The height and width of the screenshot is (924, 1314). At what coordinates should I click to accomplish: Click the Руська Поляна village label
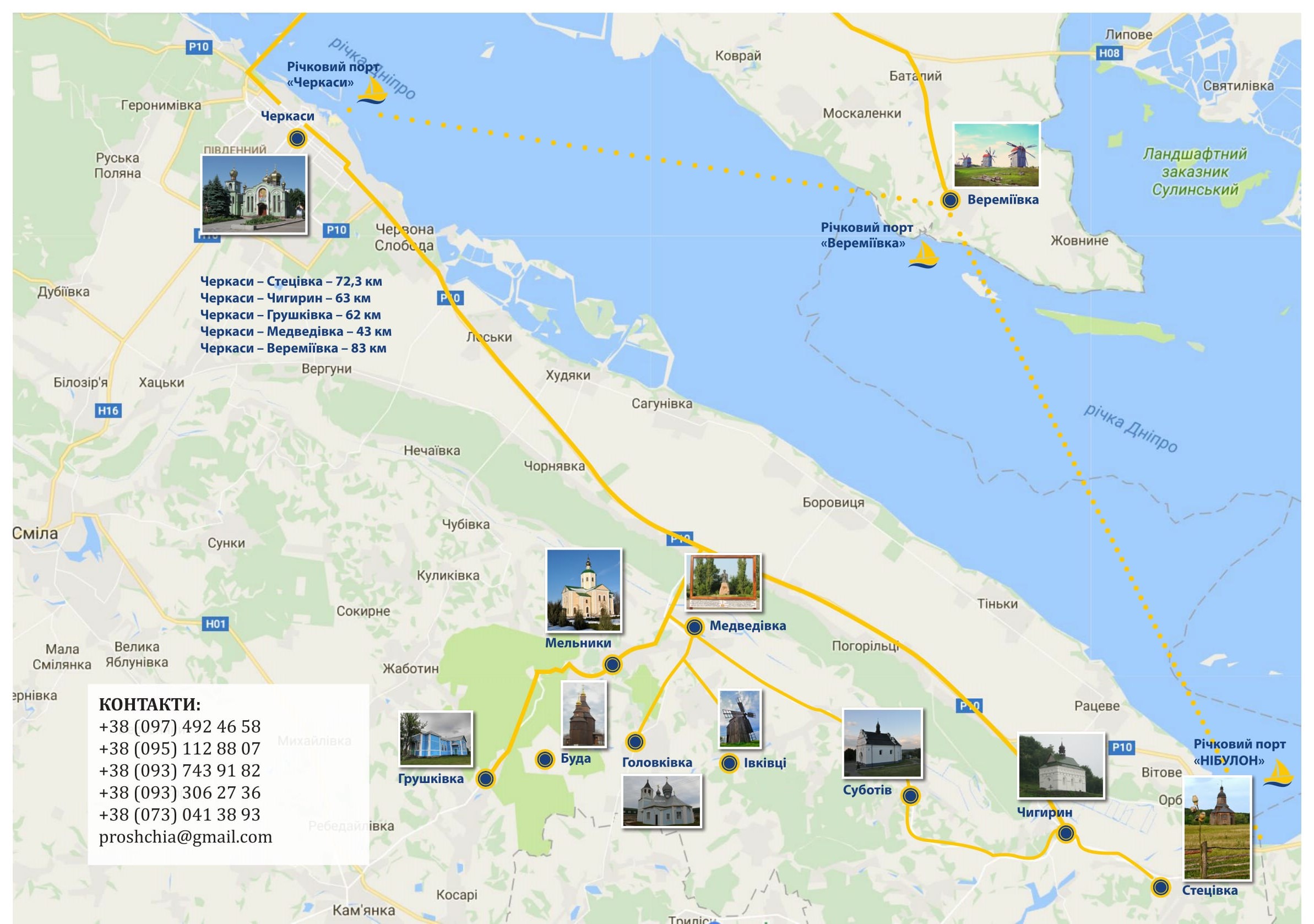tap(118, 165)
